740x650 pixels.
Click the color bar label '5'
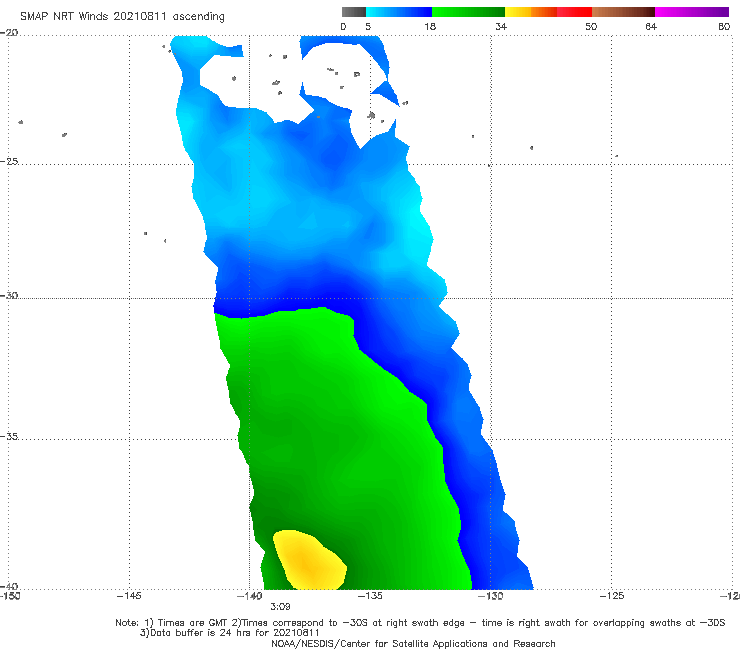tap(368, 27)
